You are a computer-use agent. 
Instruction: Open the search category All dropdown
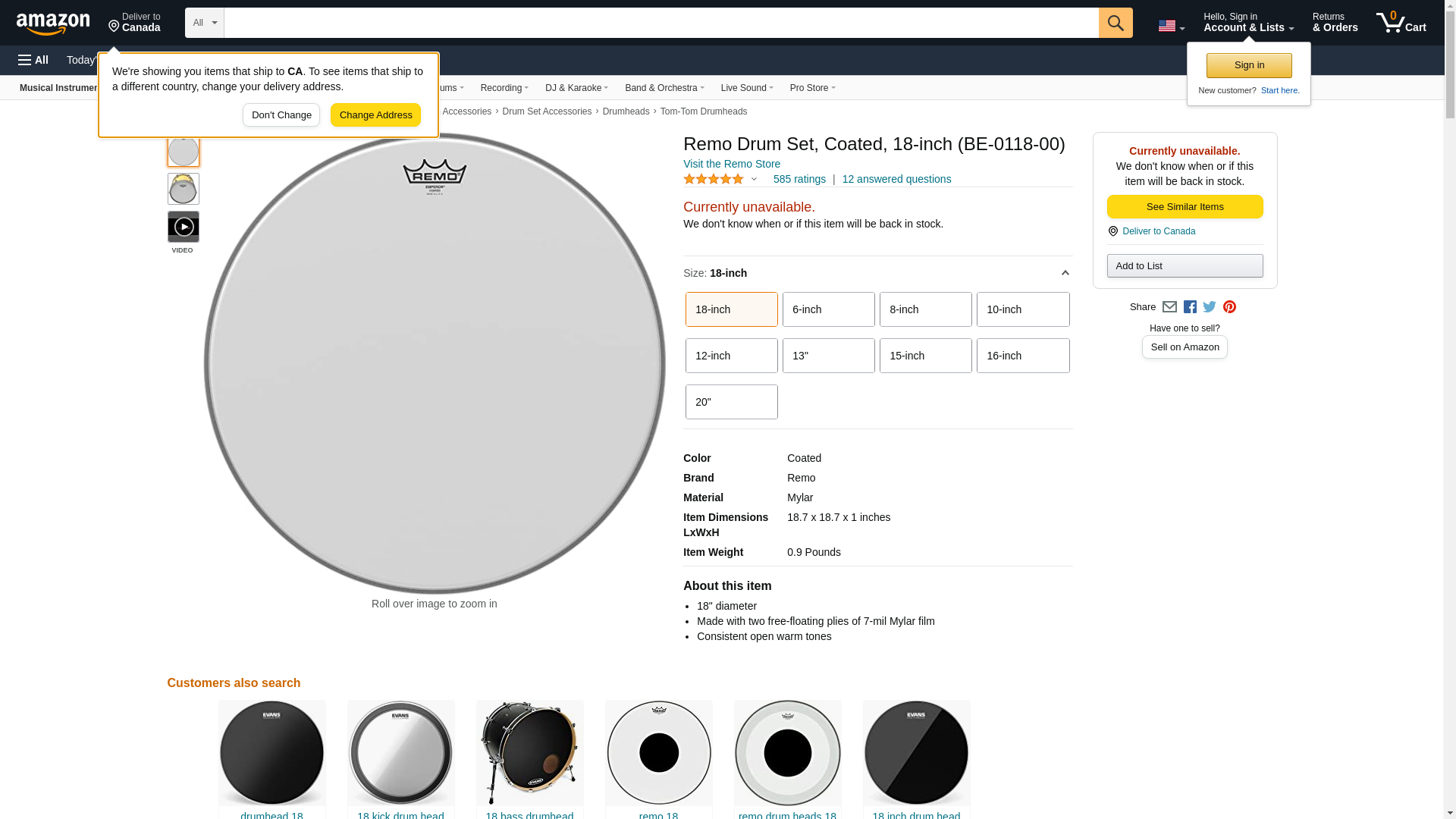204,23
